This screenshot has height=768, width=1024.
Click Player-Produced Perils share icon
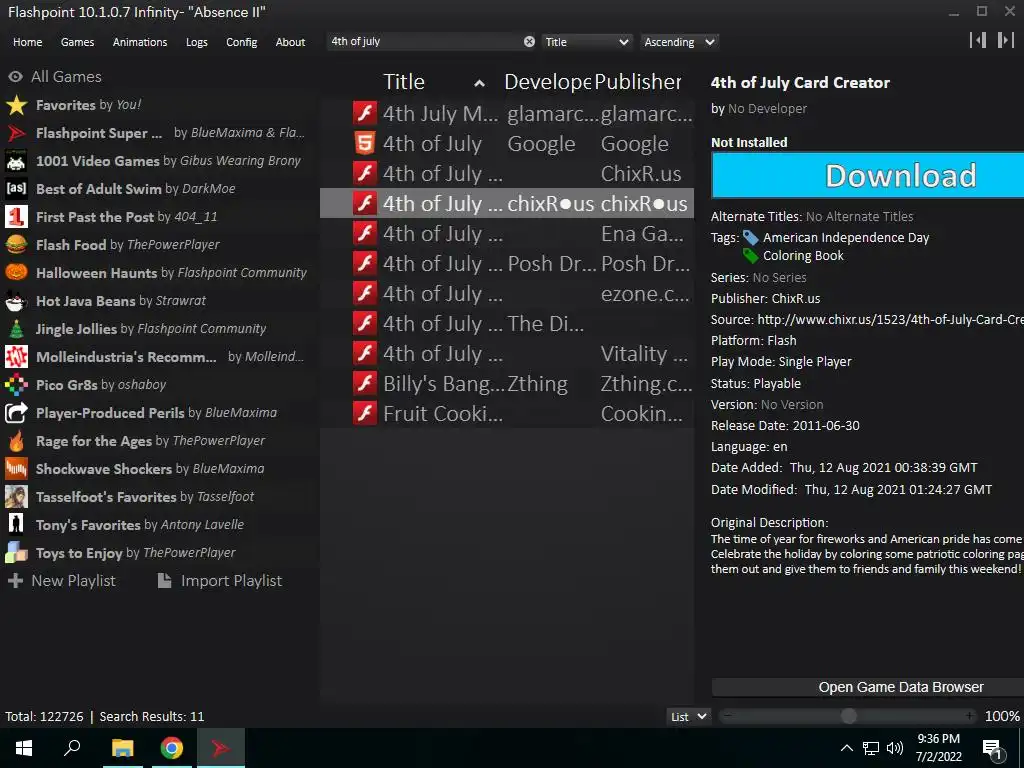[16, 413]
